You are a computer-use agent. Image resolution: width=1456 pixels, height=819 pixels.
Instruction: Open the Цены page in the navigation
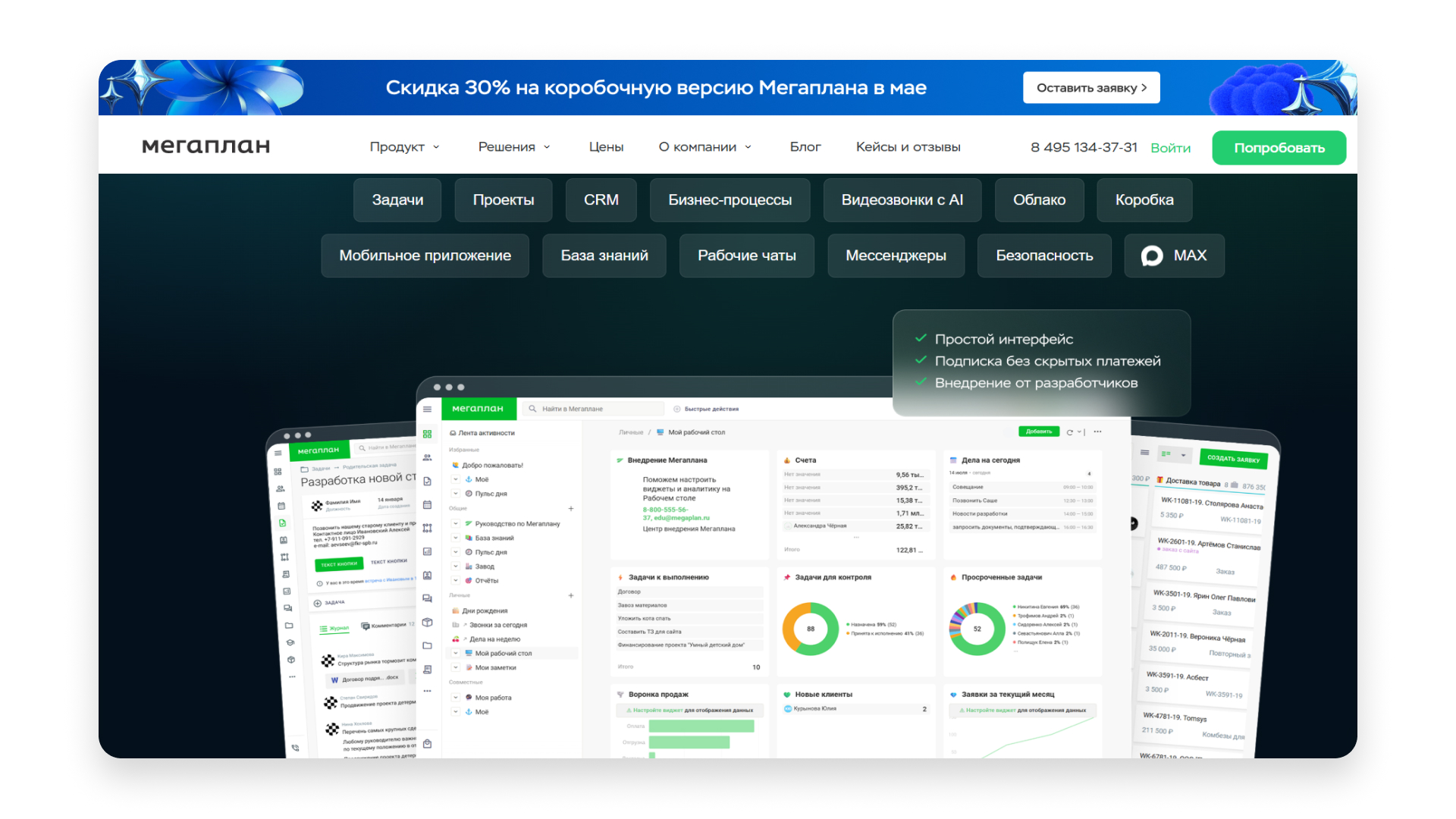point(606,147)
